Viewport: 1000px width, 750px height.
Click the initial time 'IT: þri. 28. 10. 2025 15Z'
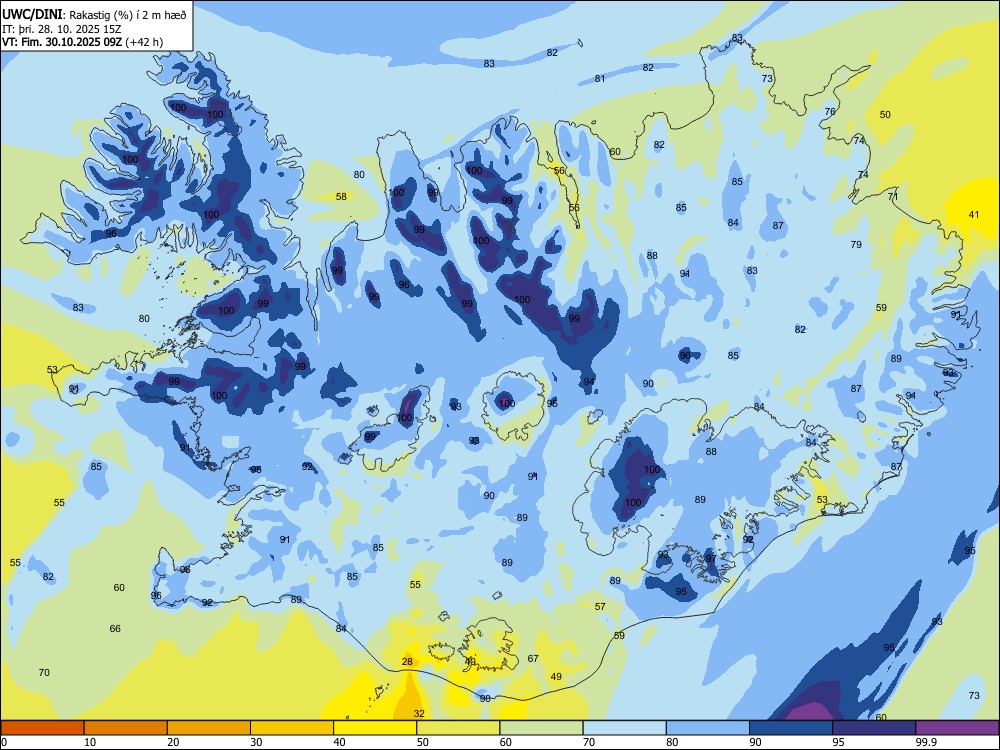(x=62, y=29)
